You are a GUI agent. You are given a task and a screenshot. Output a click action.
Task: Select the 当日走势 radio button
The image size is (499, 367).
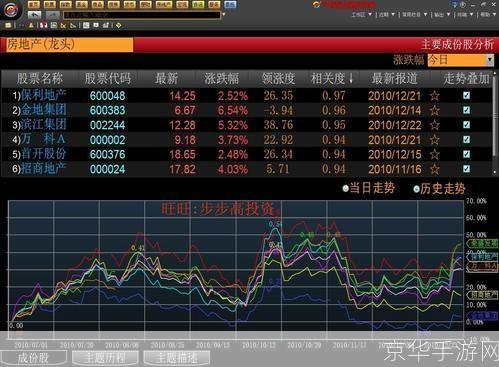point(346,189)
